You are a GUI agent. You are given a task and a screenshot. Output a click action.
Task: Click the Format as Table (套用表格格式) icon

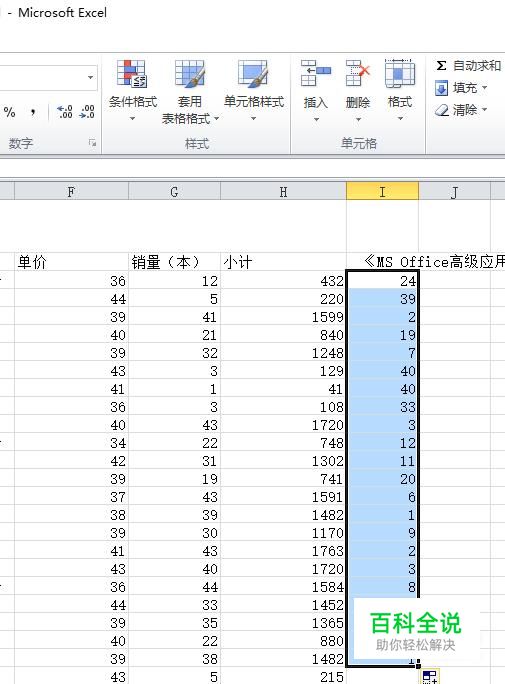tap(190, 73)
